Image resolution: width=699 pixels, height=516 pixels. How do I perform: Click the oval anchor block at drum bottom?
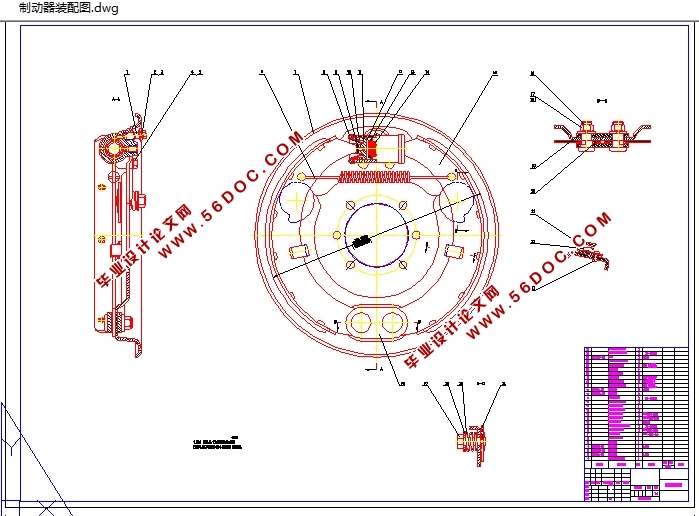pos(377,322)
